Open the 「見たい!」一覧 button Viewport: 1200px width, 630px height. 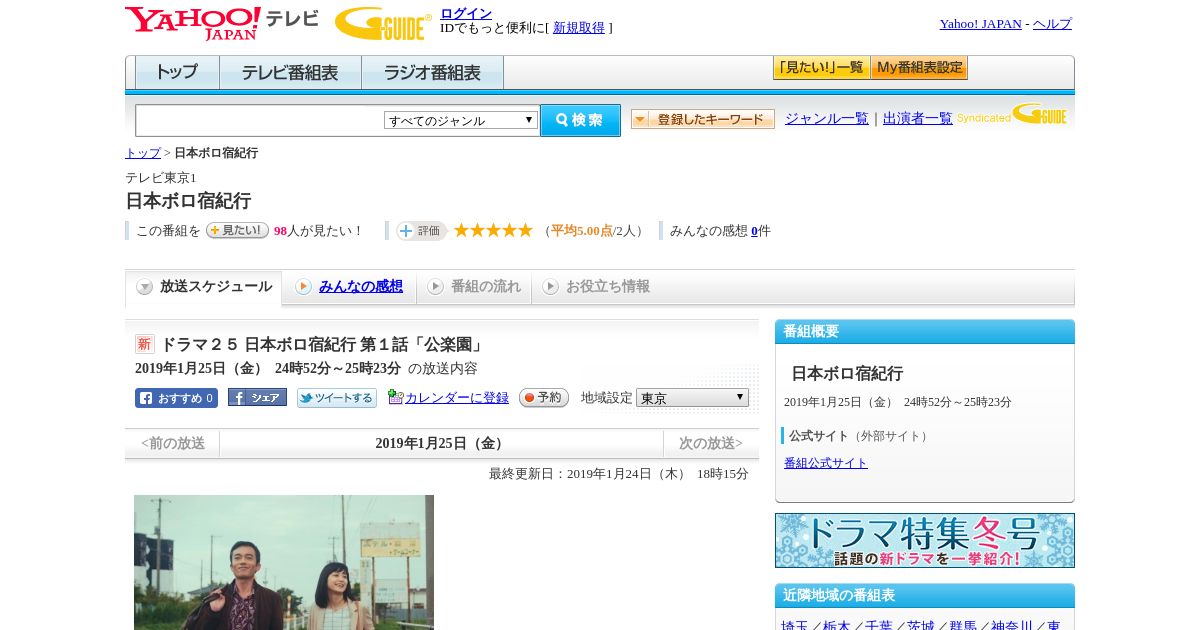pyautogui.click(x=821, y=68)
